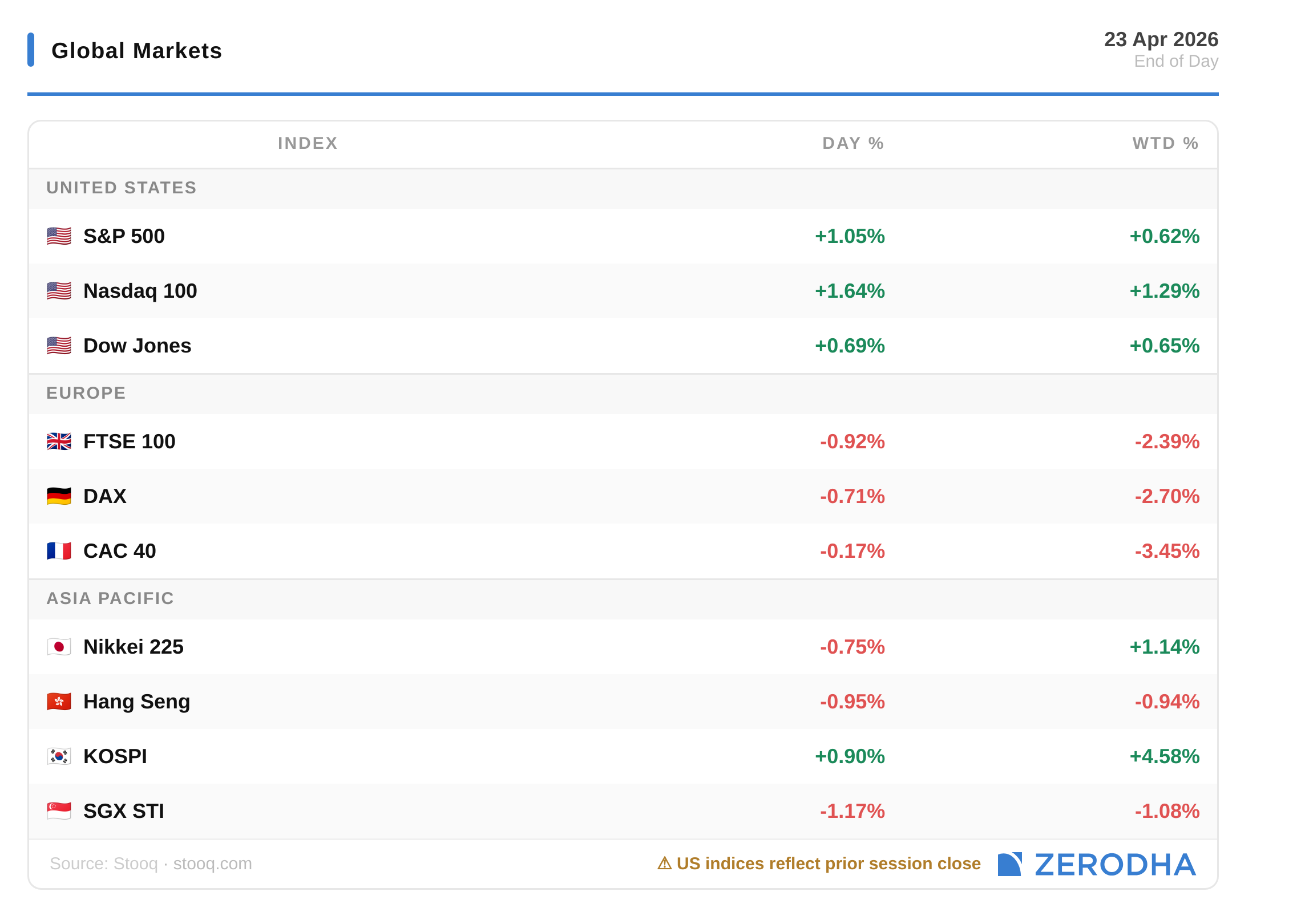Screen dimensions: 1301x924
Task: Click the Nasdaq 100 index name
Action: click(140, 291)
